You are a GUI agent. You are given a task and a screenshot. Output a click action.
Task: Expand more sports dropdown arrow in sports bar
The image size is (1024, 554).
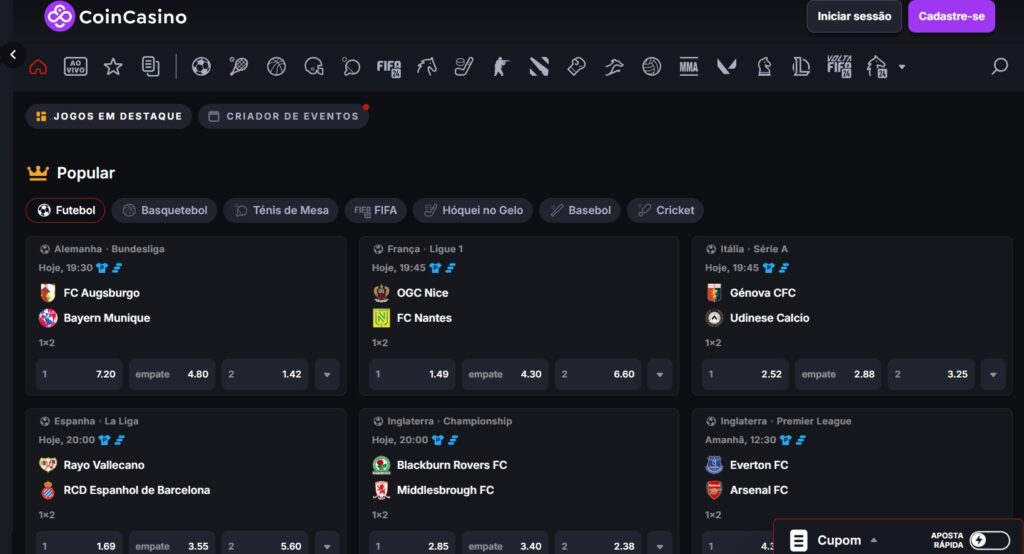[902, 67]
